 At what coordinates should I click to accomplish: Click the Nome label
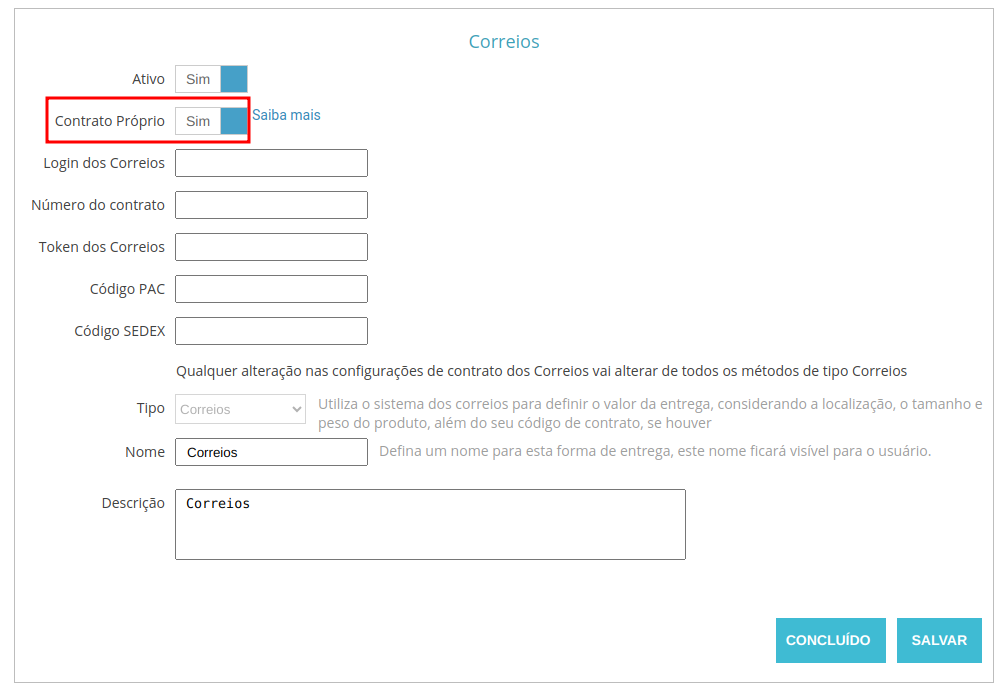[145, 452]
